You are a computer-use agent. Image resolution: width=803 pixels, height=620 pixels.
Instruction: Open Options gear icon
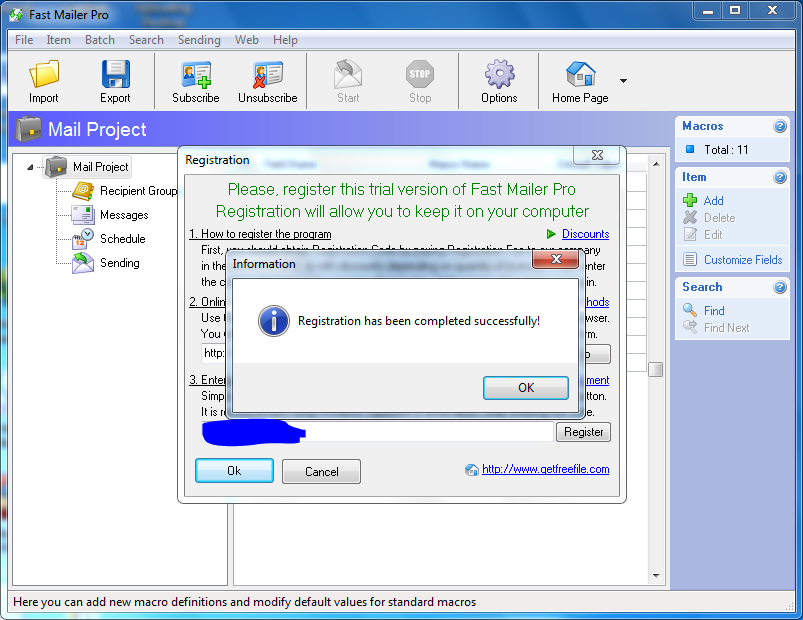[x=499, y=74]
